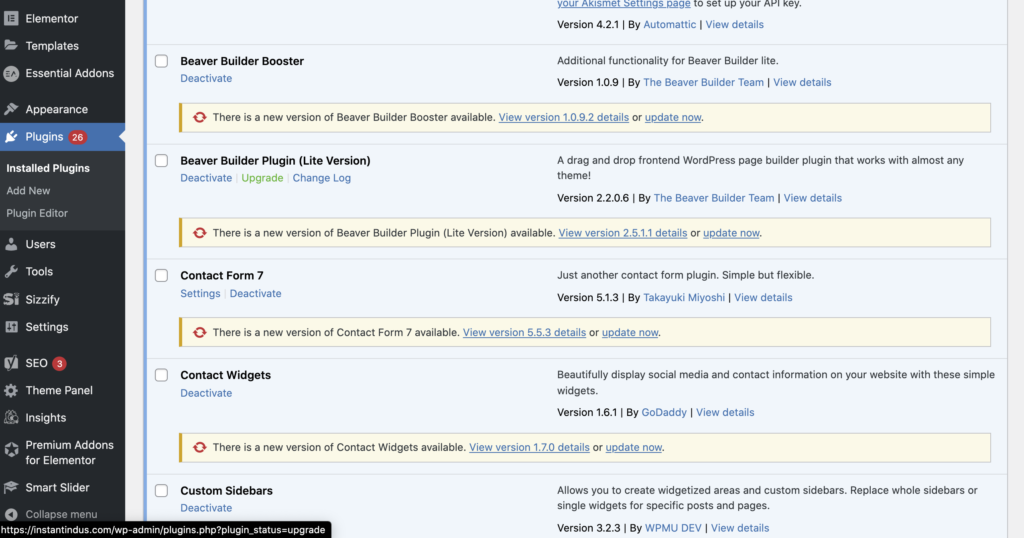Deactivate Beaver Builder Plugin Lite Version
This screenshot has height=538, width=1024.
(206, 178)
